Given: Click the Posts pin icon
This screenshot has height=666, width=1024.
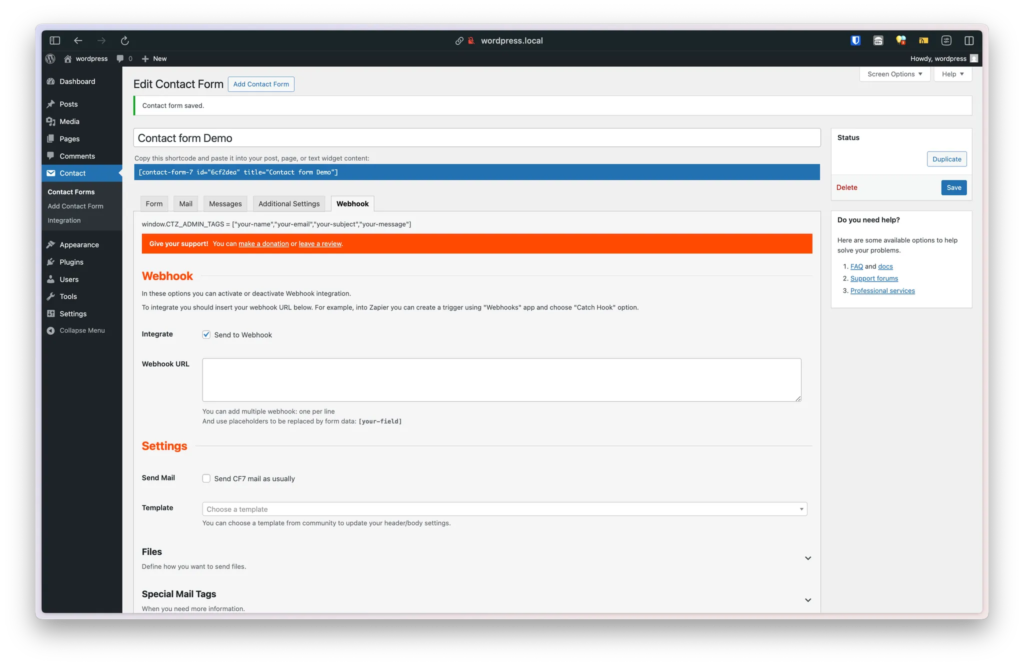Looking at the screenshot, I should (51, 104).
